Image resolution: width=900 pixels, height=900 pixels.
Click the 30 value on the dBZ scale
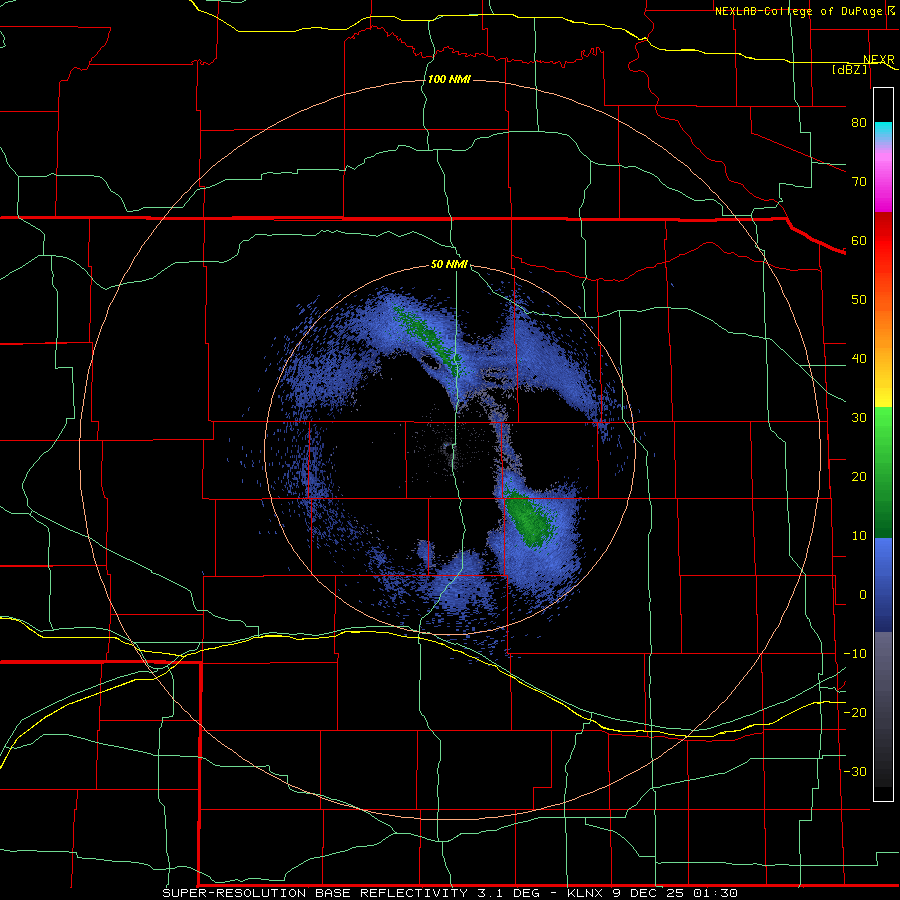(859, 417)
